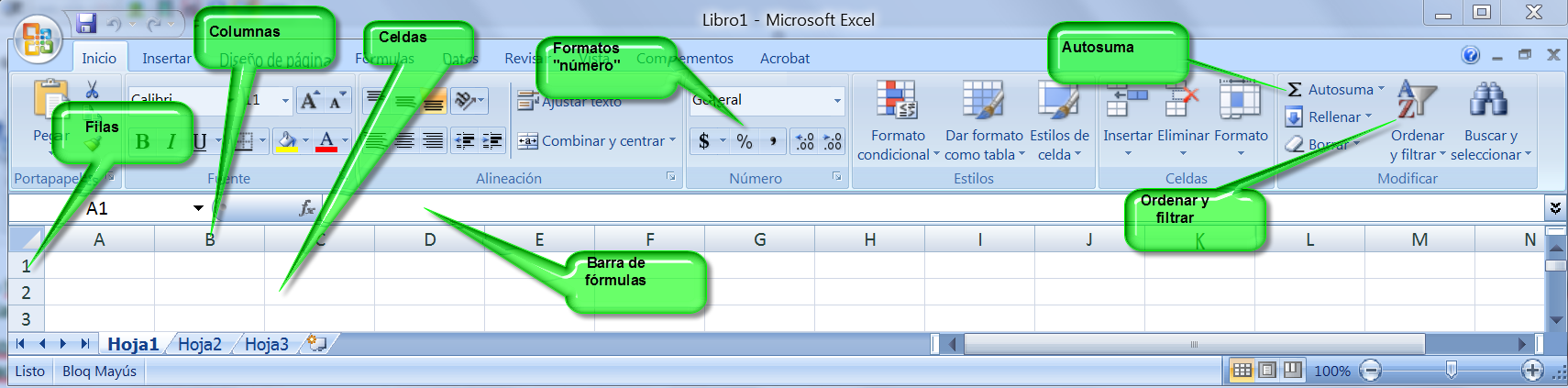Click the Autosuma sigma button
Viewport: 1568px width, 388px height.
1331,89
